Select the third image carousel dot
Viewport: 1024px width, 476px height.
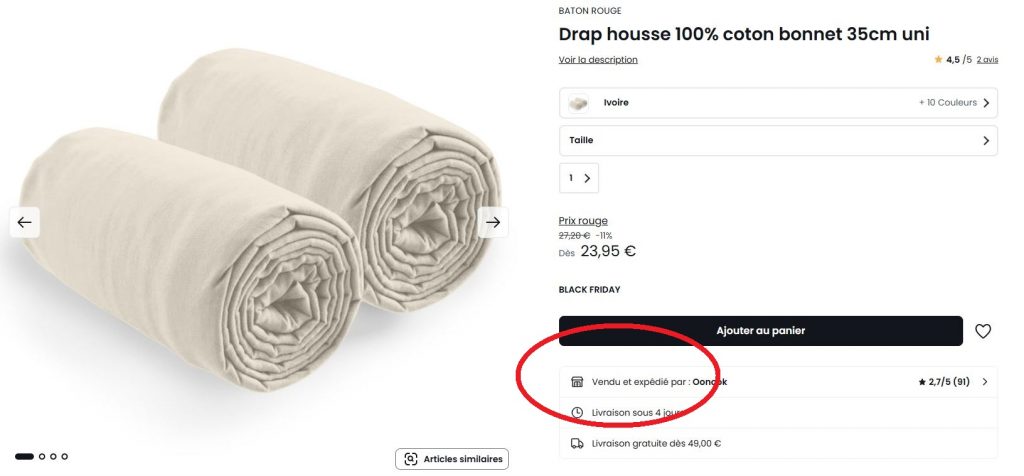tap(53, 456)
